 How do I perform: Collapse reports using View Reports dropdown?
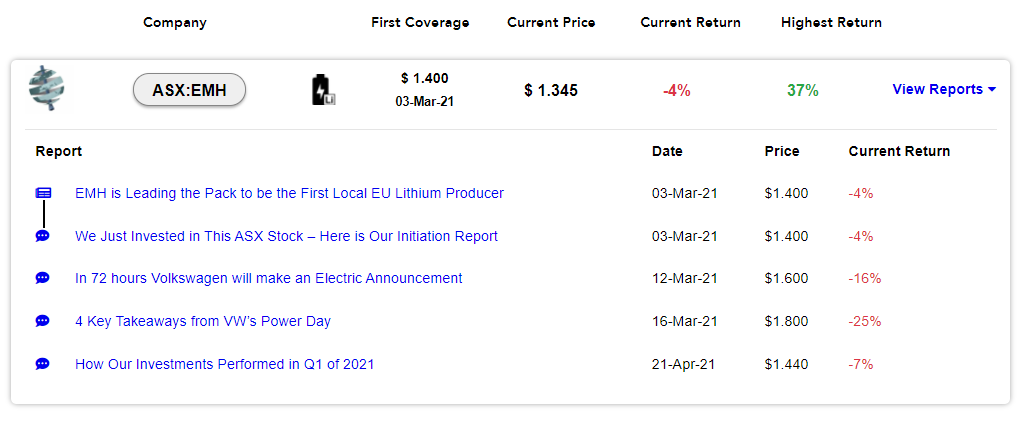[x=944, y=90]
